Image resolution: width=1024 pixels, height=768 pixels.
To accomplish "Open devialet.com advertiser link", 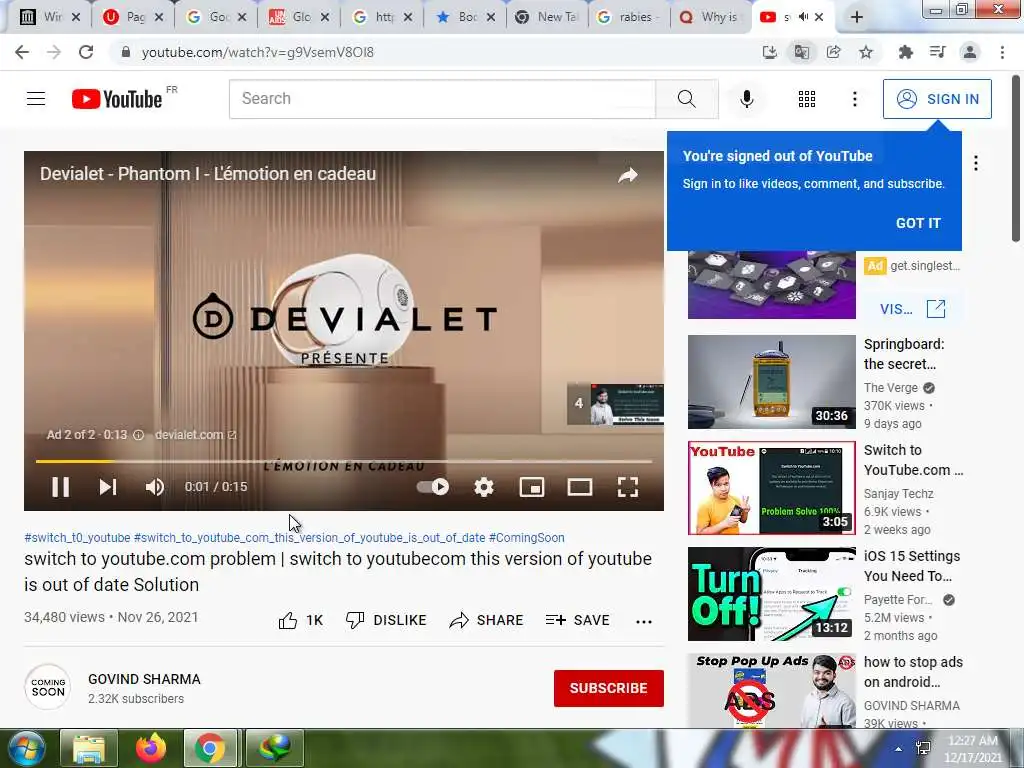I will point(195,434).
